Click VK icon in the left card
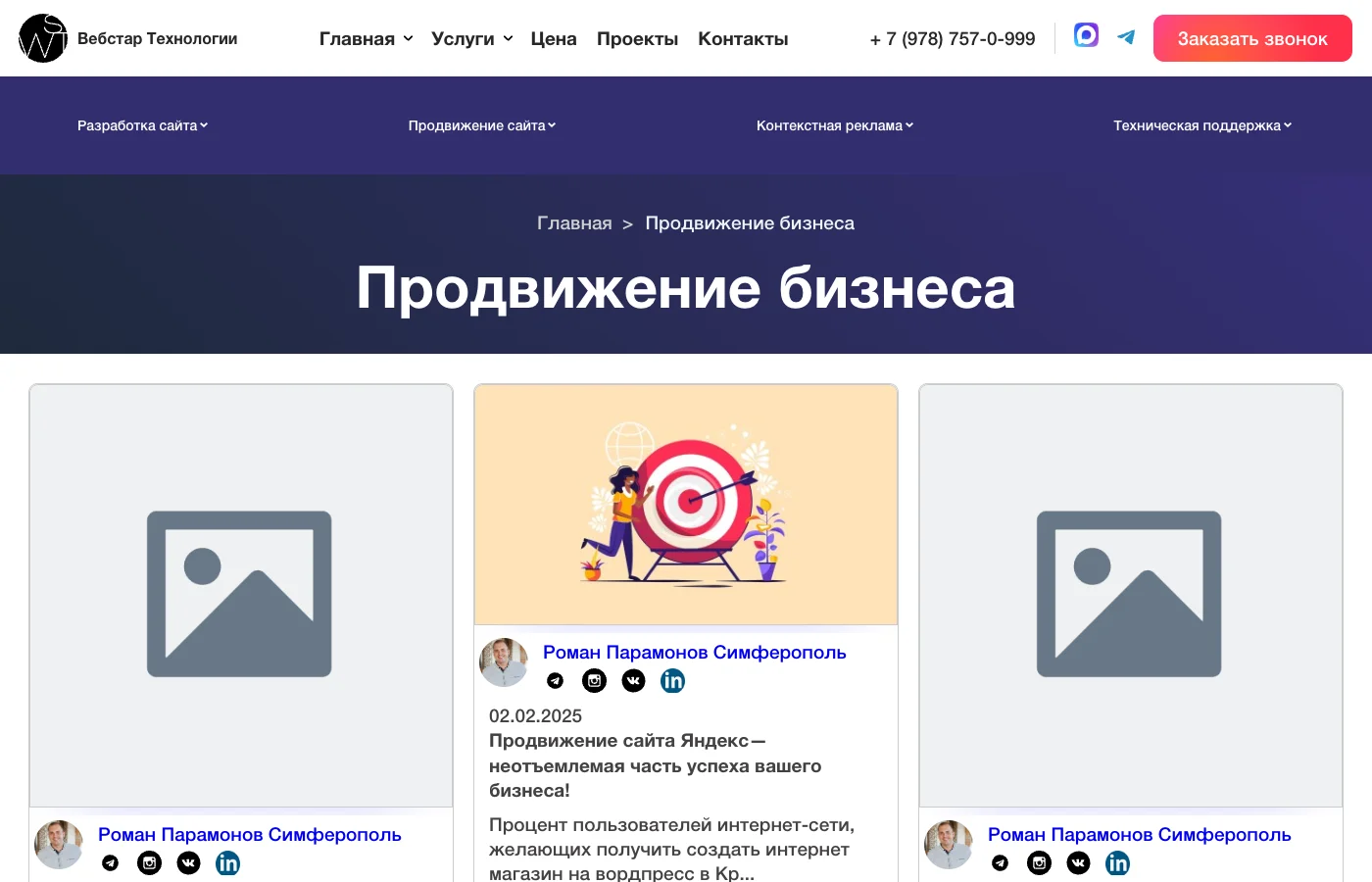 [188, 863]
